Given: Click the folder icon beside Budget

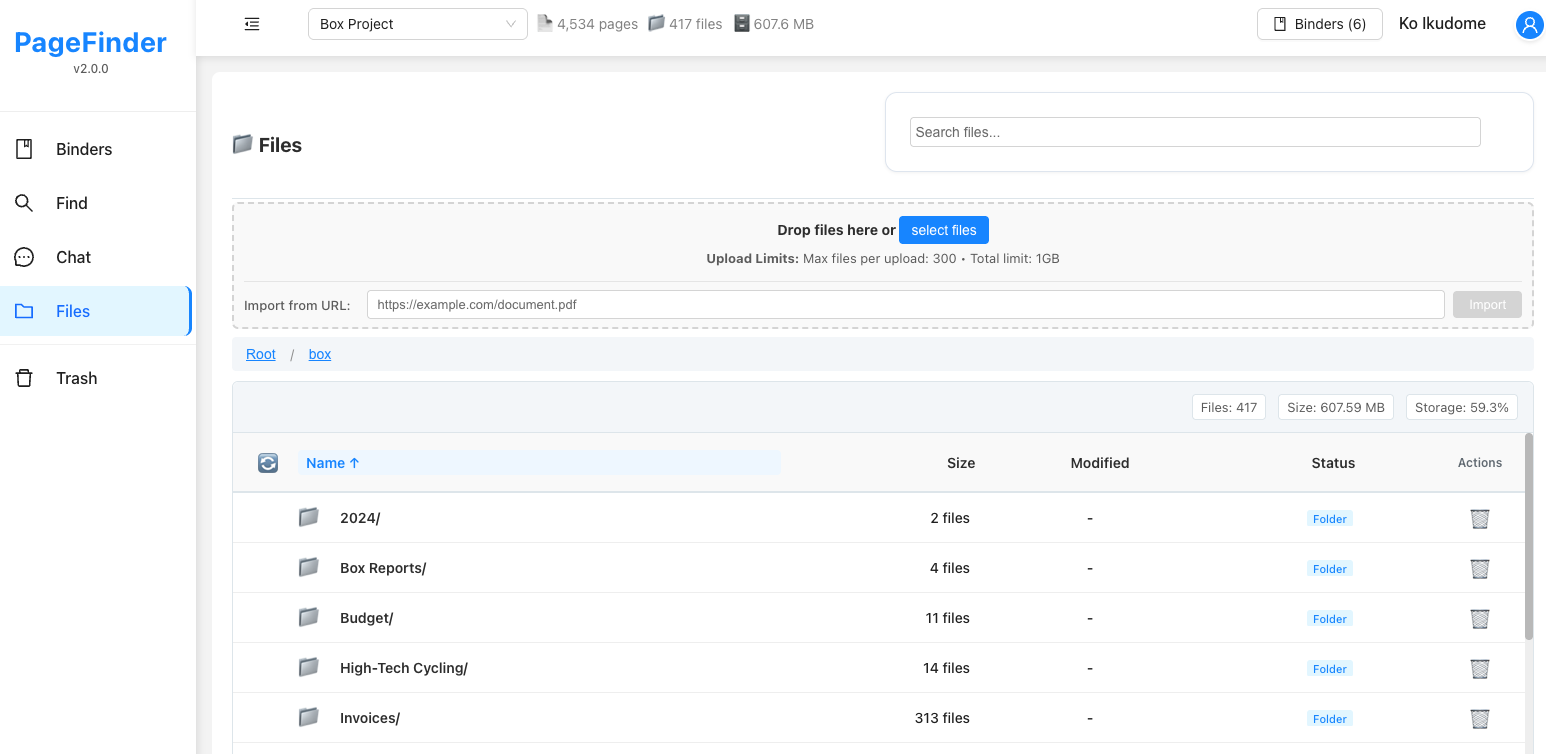Looking at the screenshot, I should (x=308, y=617).
